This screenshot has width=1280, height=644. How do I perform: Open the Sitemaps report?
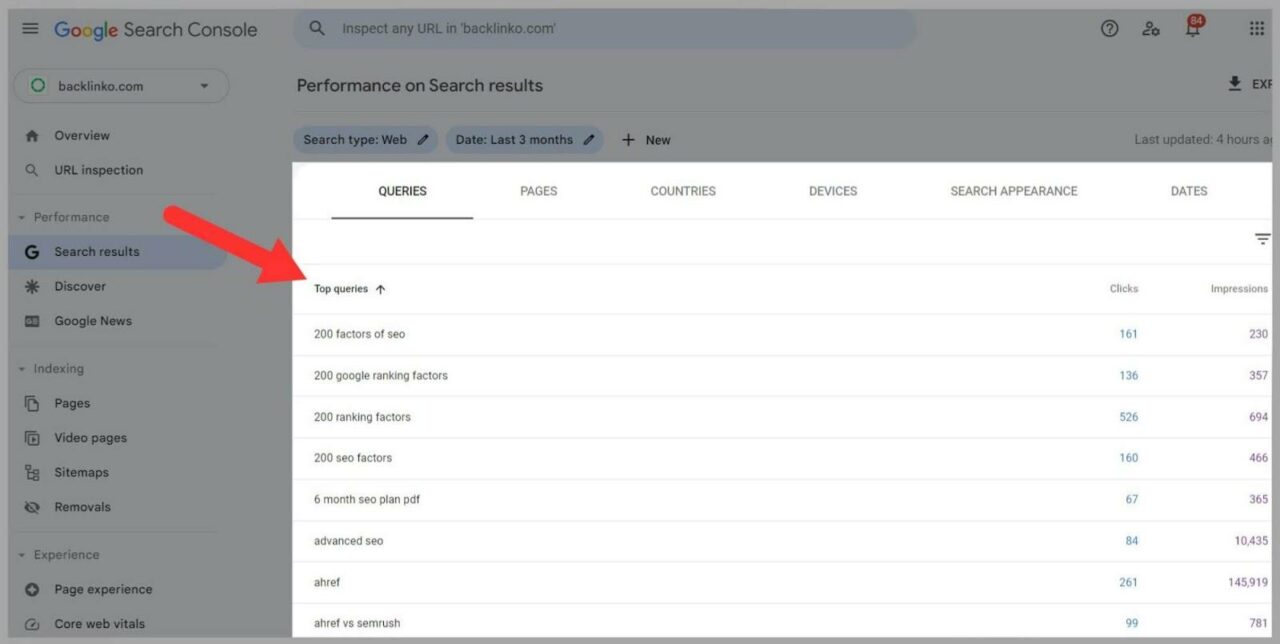pyautogui.click(x=83, y=472)
